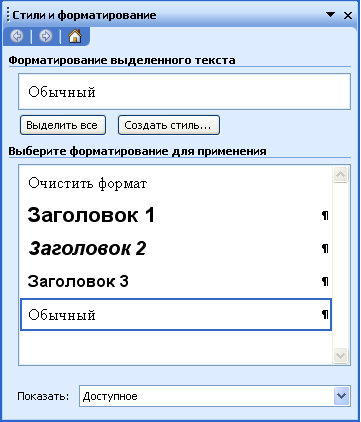Close the Стили и форматирование pane
Viewport: 361px width, 422px height.
348,15
